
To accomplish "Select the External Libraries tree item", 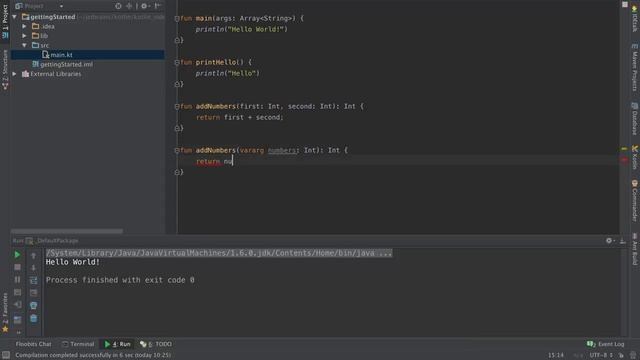I will pos(51,74).
